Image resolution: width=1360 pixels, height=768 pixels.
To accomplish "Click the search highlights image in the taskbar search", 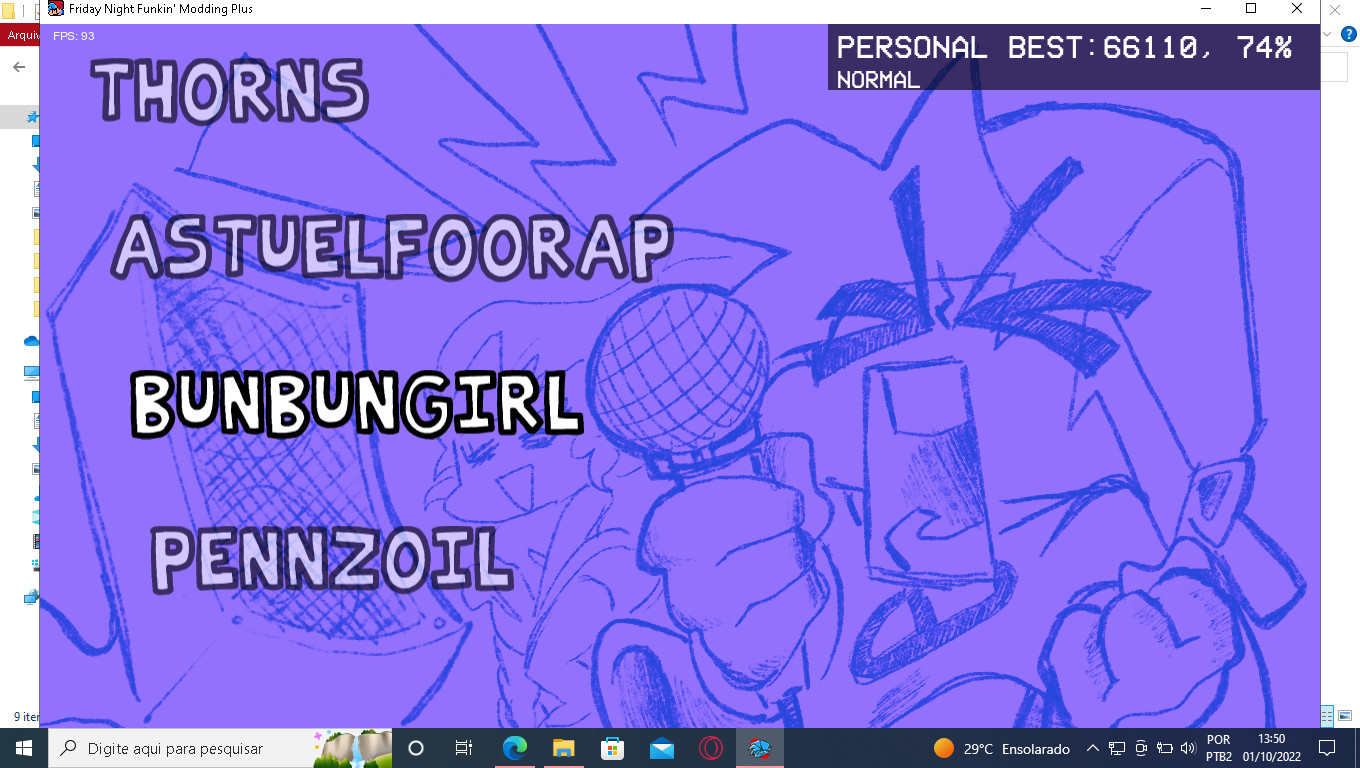I will [352, 748].
